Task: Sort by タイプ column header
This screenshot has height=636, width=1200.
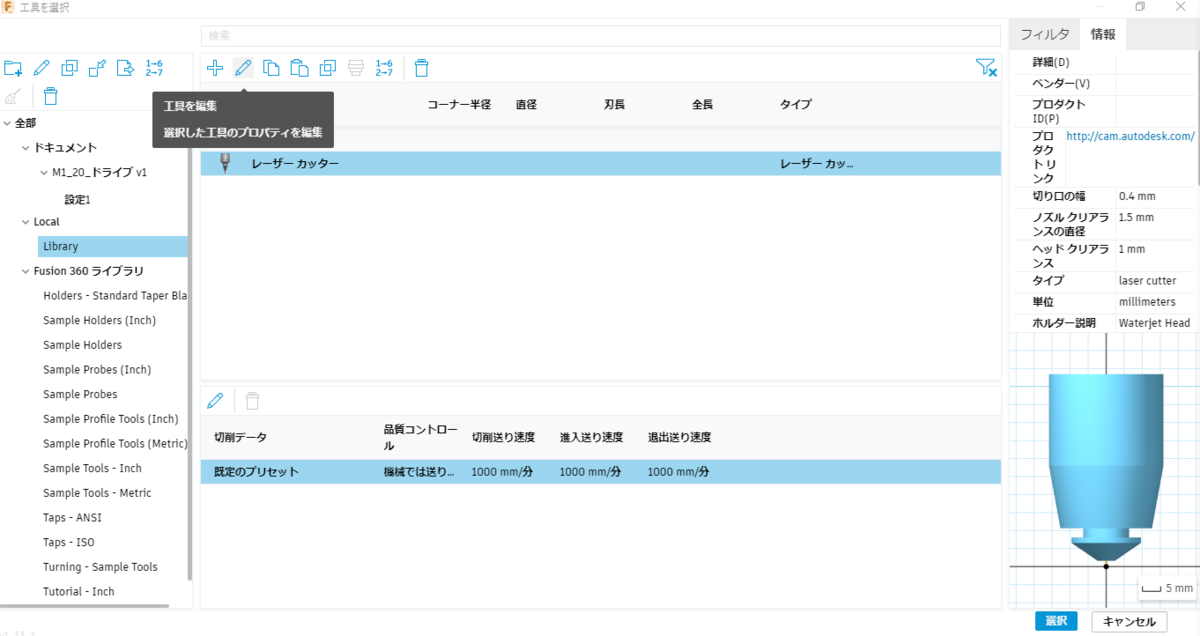Action: click(796, 104)
